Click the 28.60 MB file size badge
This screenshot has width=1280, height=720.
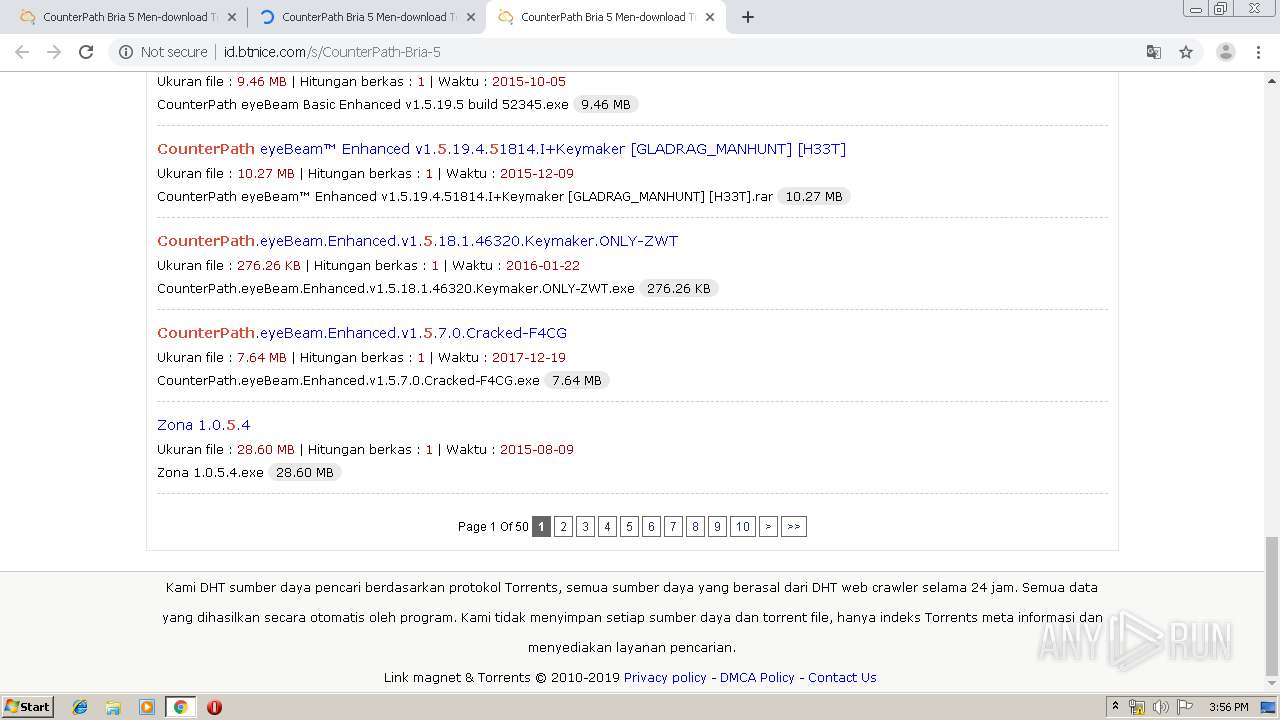(305, 472)
